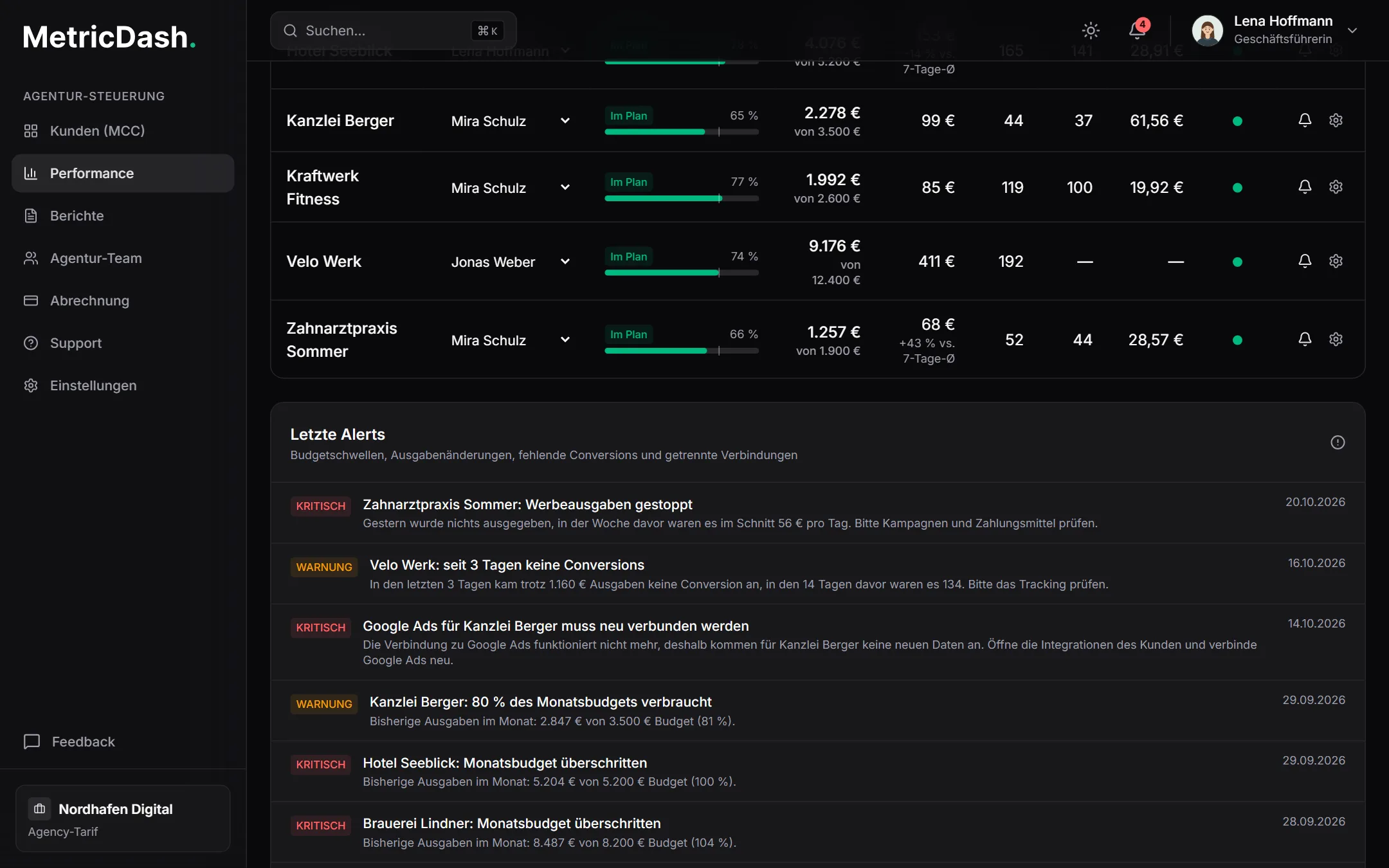Viewport: 1389px width, 868px height.
Task: Click Im Plan badge in Velo Werk row
Action: coord(628,257)
